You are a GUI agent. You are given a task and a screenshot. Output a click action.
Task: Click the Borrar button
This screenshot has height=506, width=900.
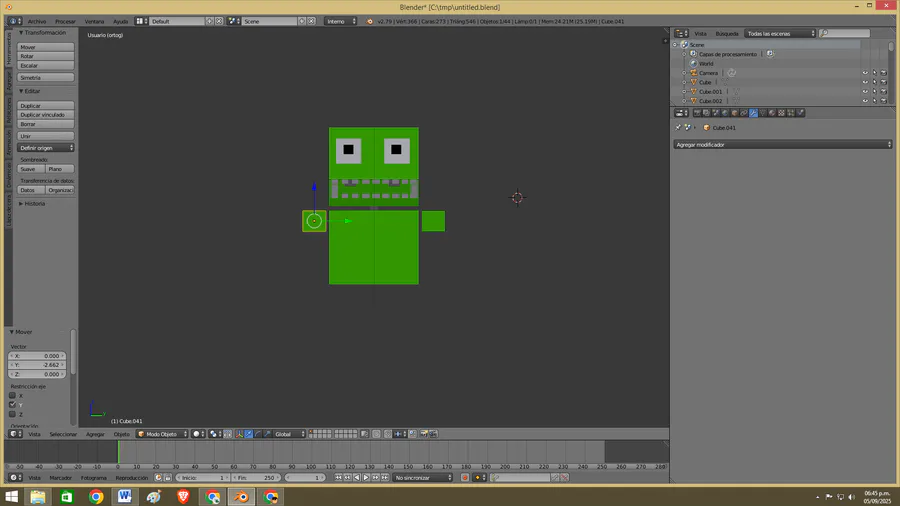click(46, 124)
